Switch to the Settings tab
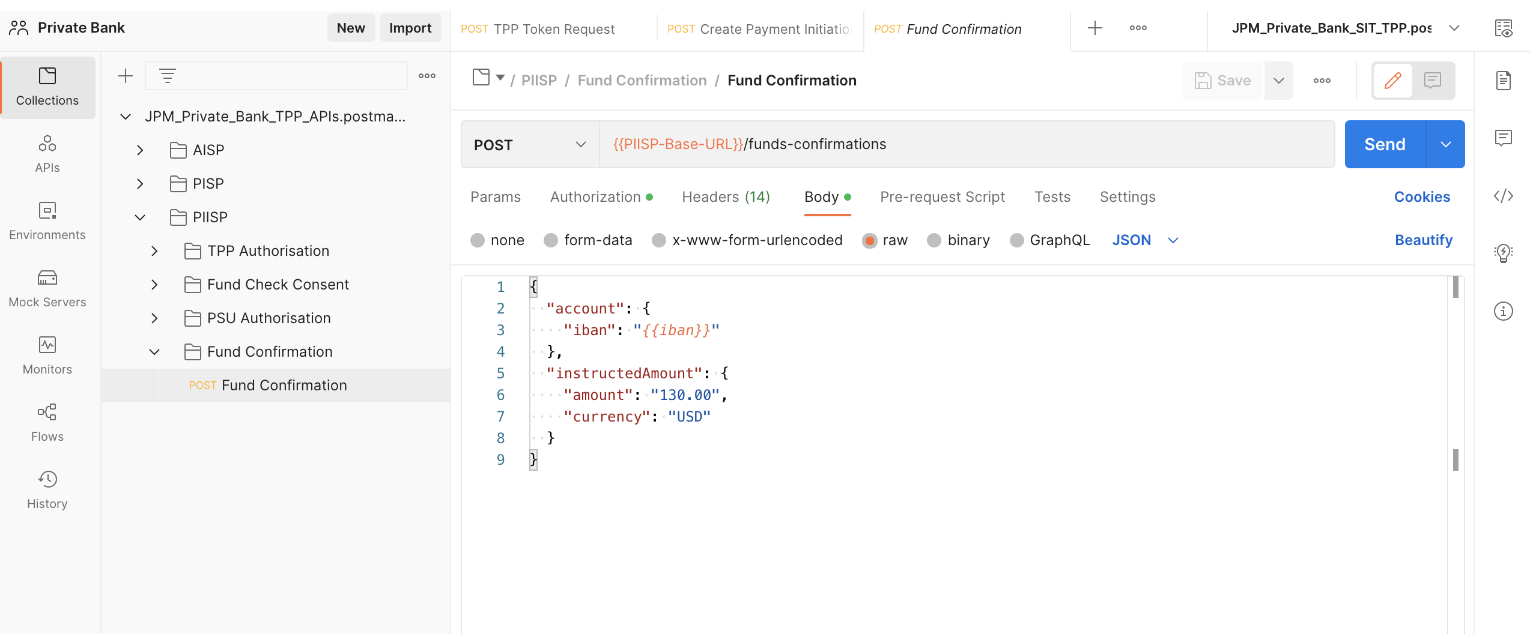1537x639 pixels. pos(1128,197)
